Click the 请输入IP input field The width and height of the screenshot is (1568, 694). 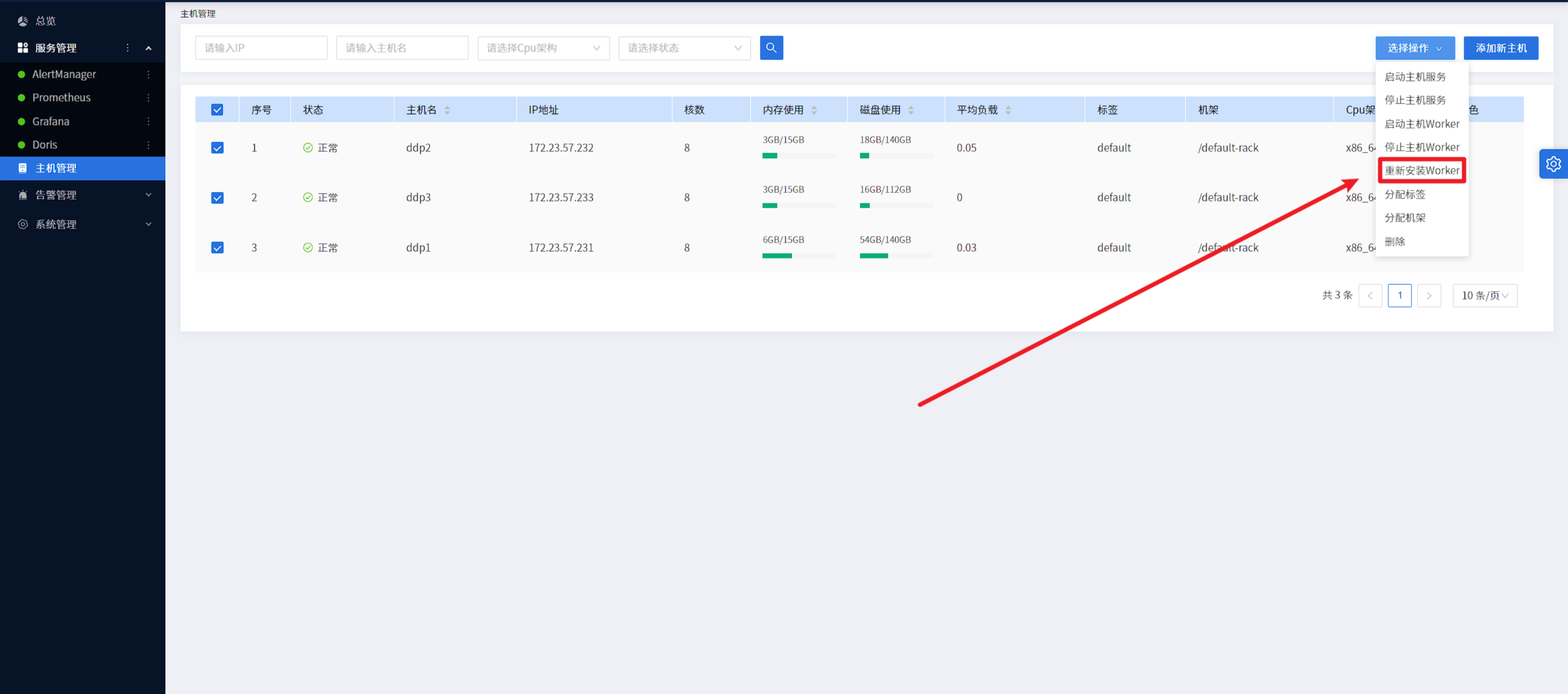click(261, 47)
